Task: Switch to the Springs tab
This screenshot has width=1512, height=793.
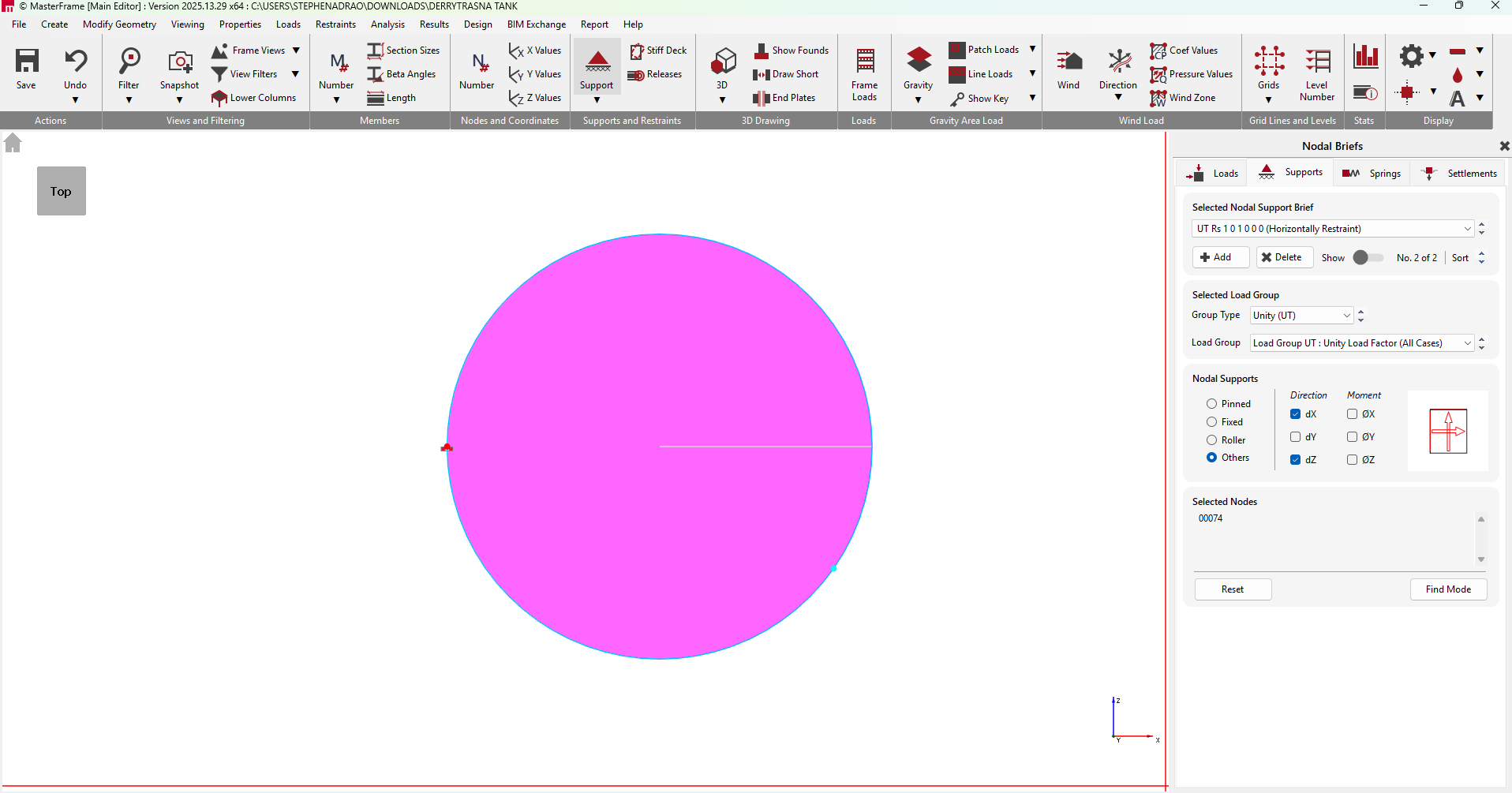Action: pyautogui.click(x=1372, y=174)
